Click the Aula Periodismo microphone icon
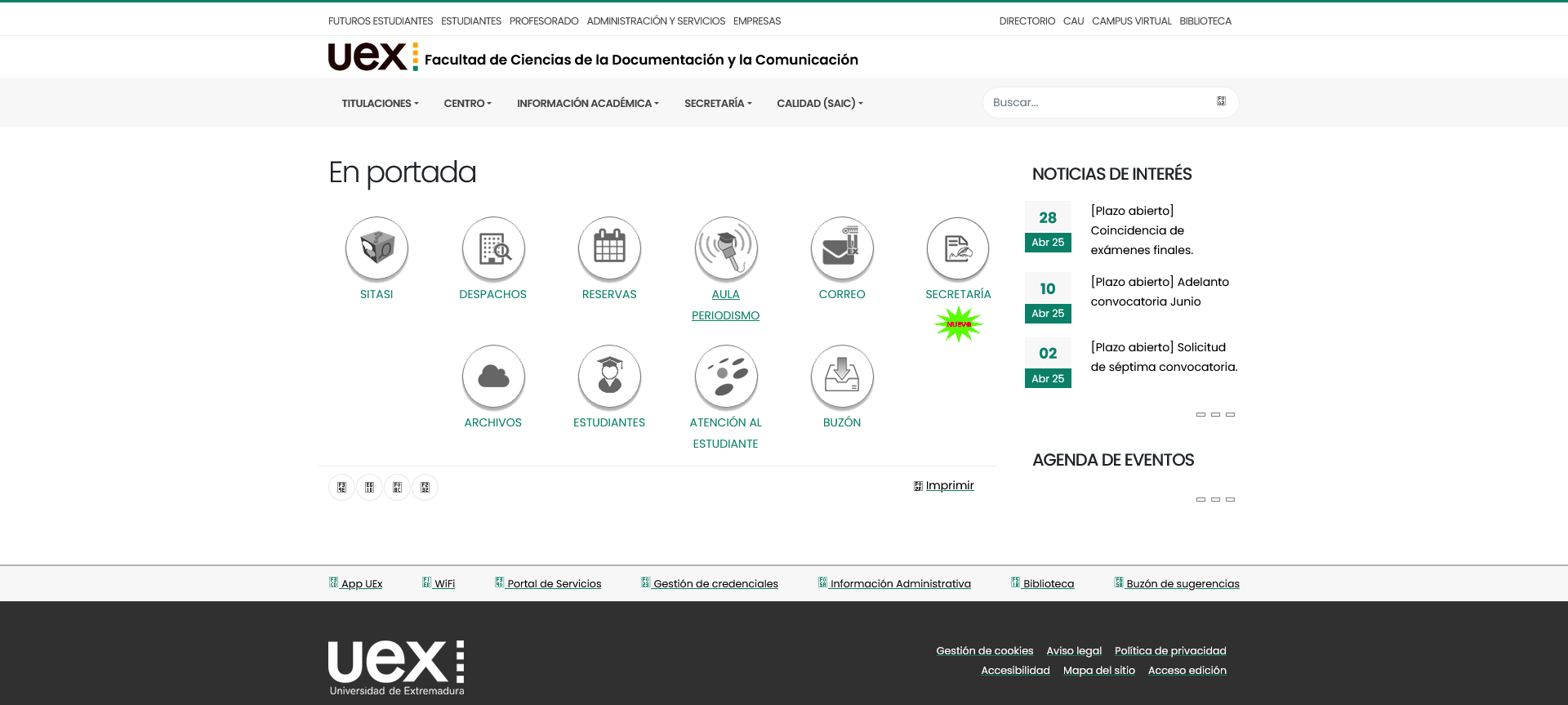 click(x=726, y=248)
